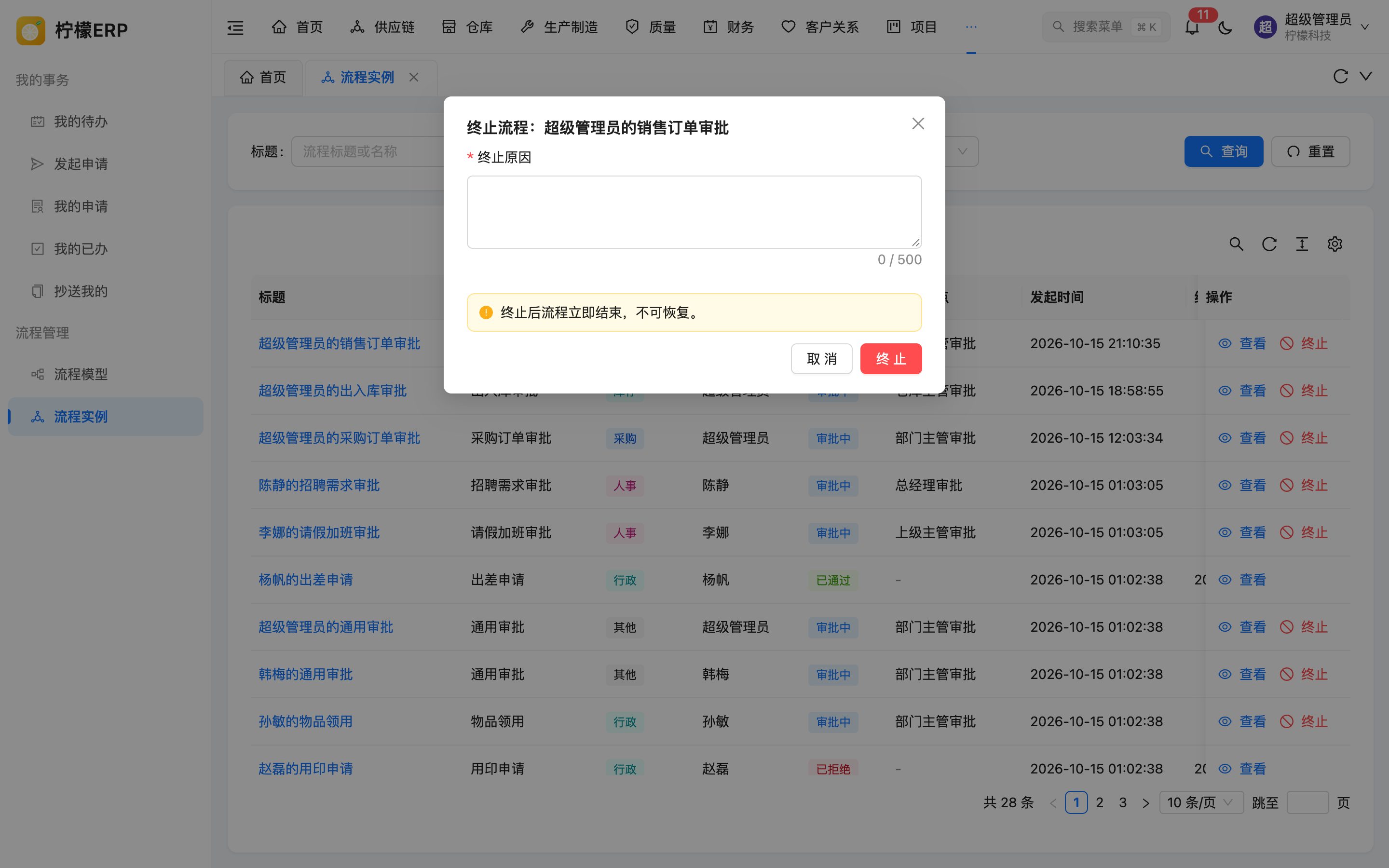Expand the user account dropdown arrow
This screenshot has width=1389, height=868.
1365,27
